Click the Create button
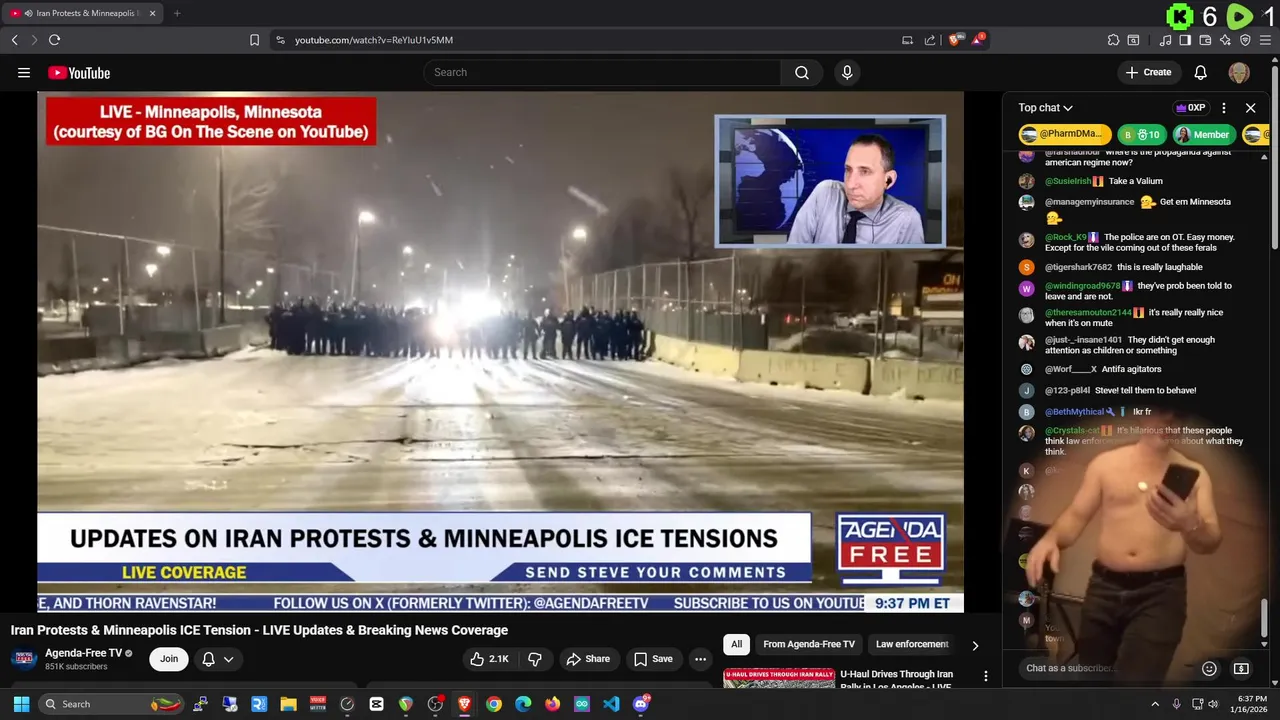Screen dimensions: 1280x720 [1148, 72]
